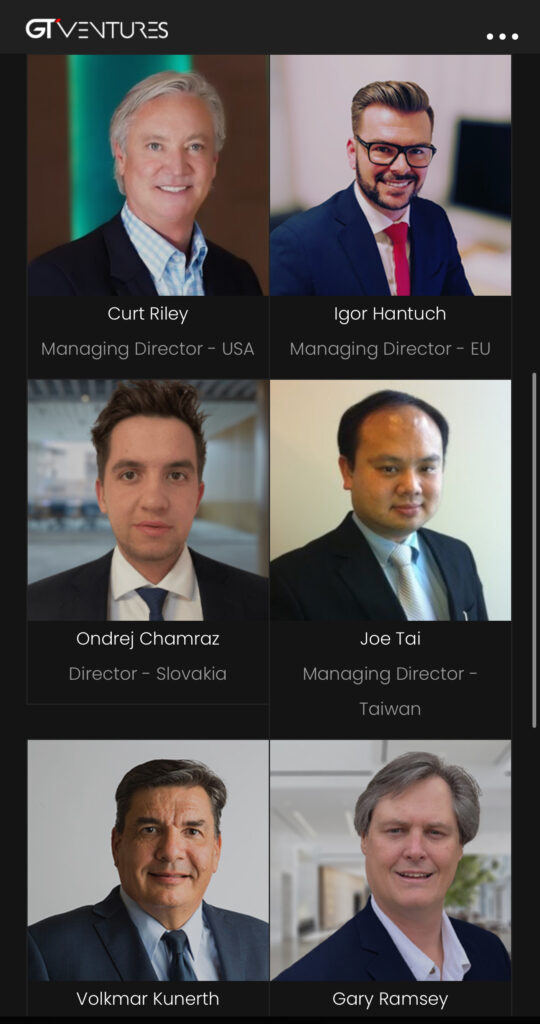Click 'Director - Slovakia' title text
The height and width of the screenshot is (1024, 540).
[x=148, y=674]
